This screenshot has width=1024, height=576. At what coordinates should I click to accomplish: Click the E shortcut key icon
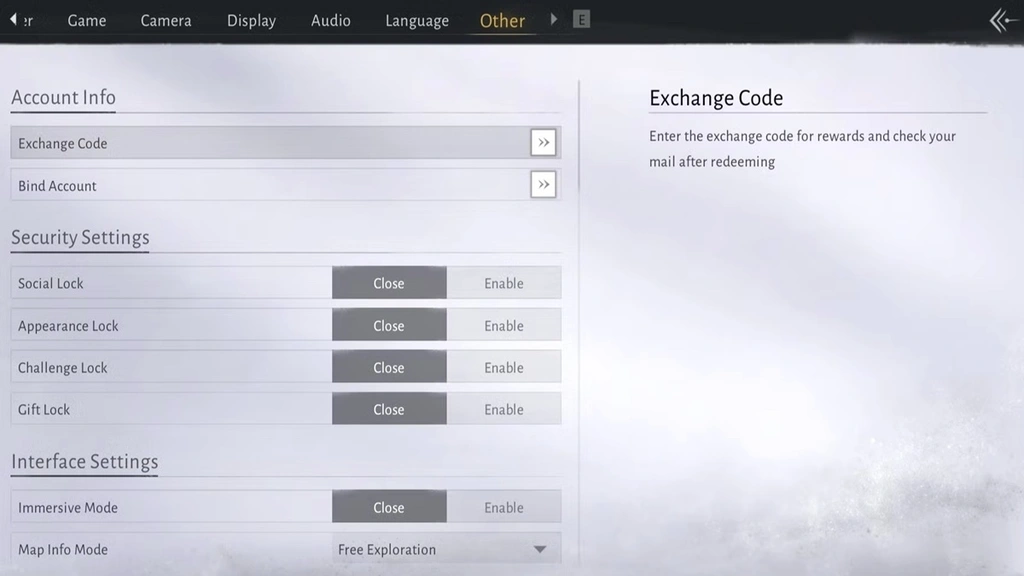pos(581,18)
